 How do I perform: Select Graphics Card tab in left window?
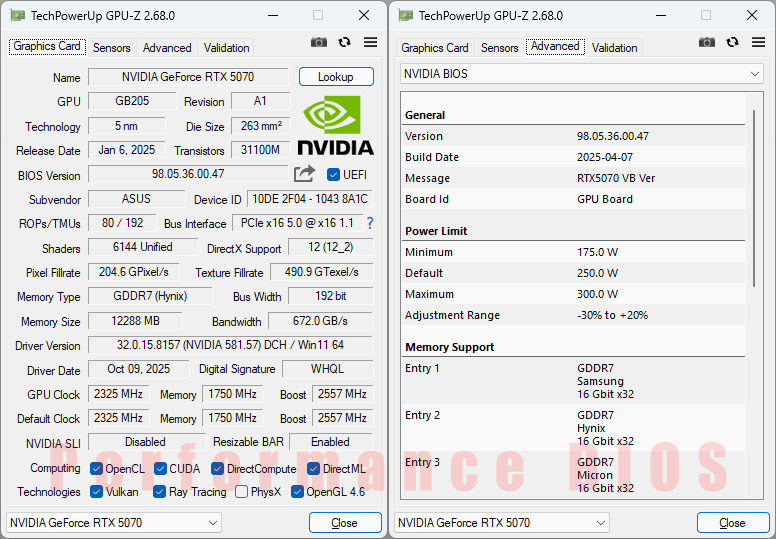pos(47,47)
